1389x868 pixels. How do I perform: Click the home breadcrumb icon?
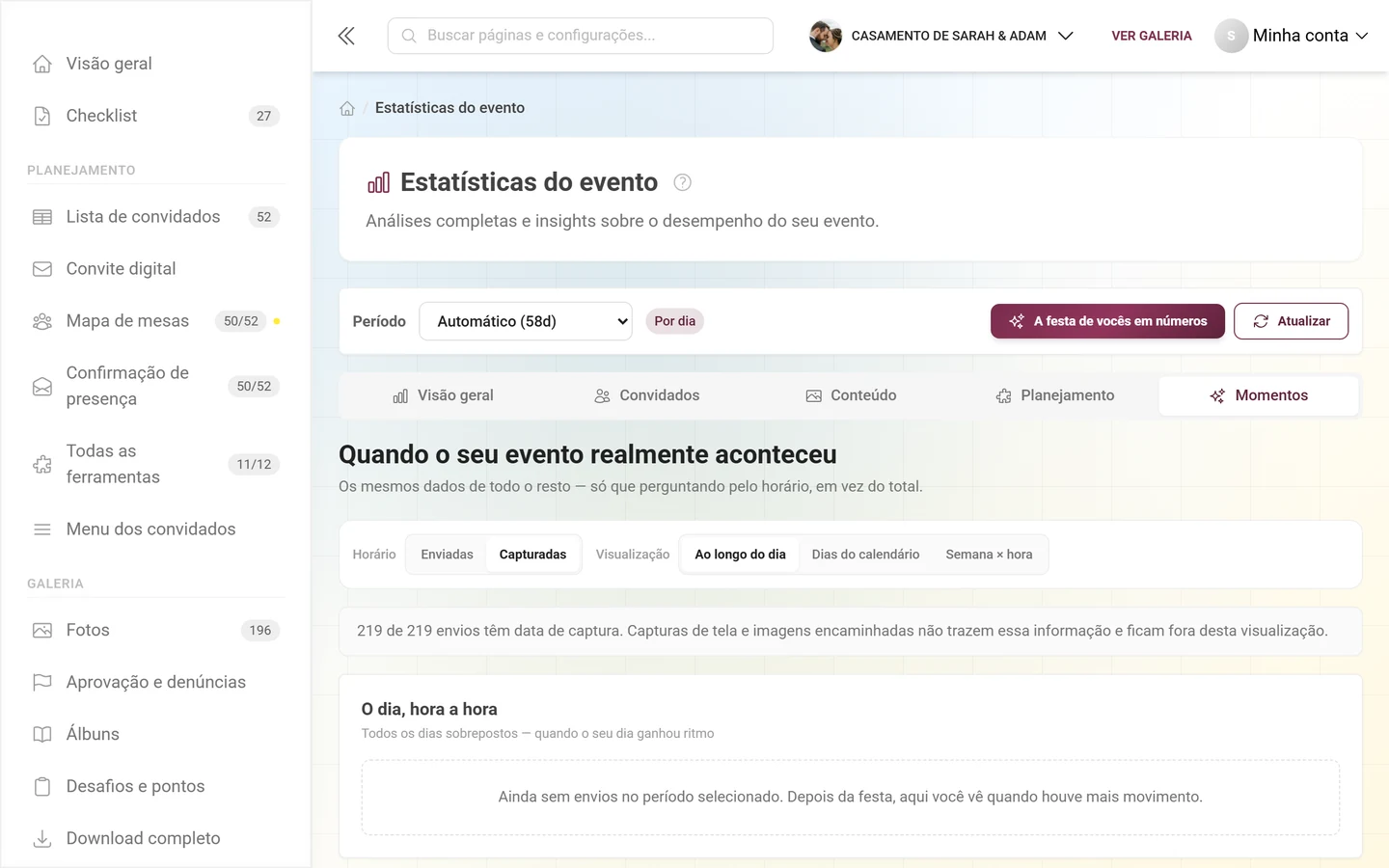(x=347, y=108)
